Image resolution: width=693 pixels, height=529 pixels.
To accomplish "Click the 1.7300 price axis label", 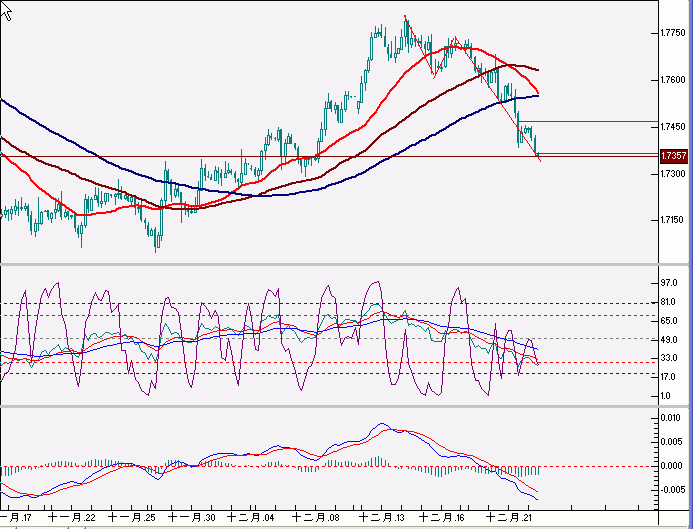I will click(x=674, y=174).
